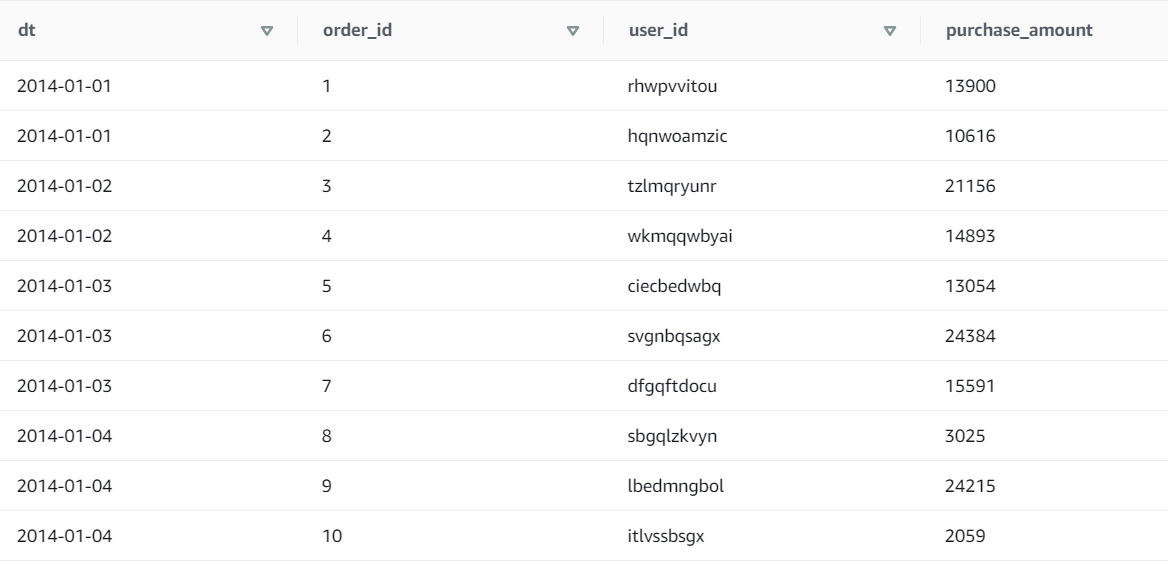Screen dimensions: 1168x565
Task: Click purchase amount 21156 cell
Action: pyautogui.click(x=970, y=186)
